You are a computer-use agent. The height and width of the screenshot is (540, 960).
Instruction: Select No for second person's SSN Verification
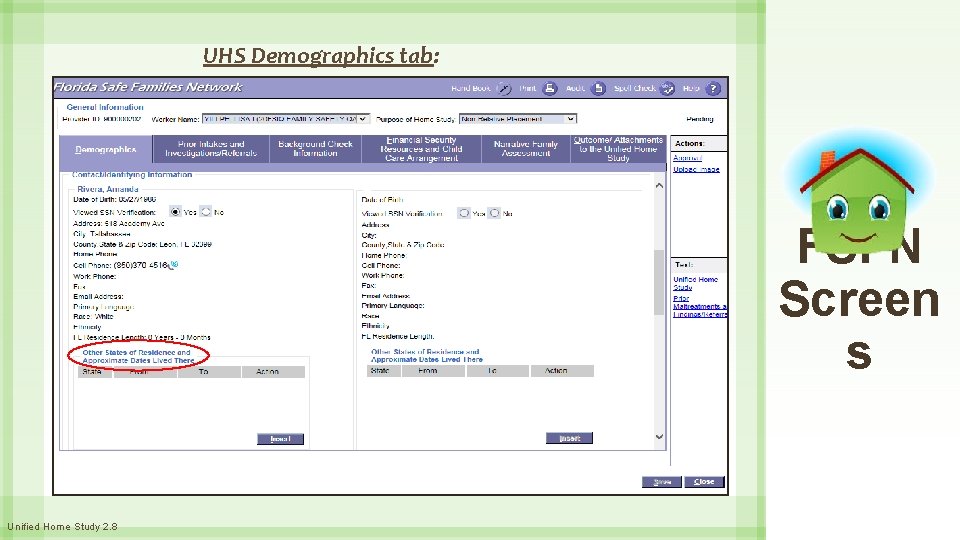tap(494, 213)
